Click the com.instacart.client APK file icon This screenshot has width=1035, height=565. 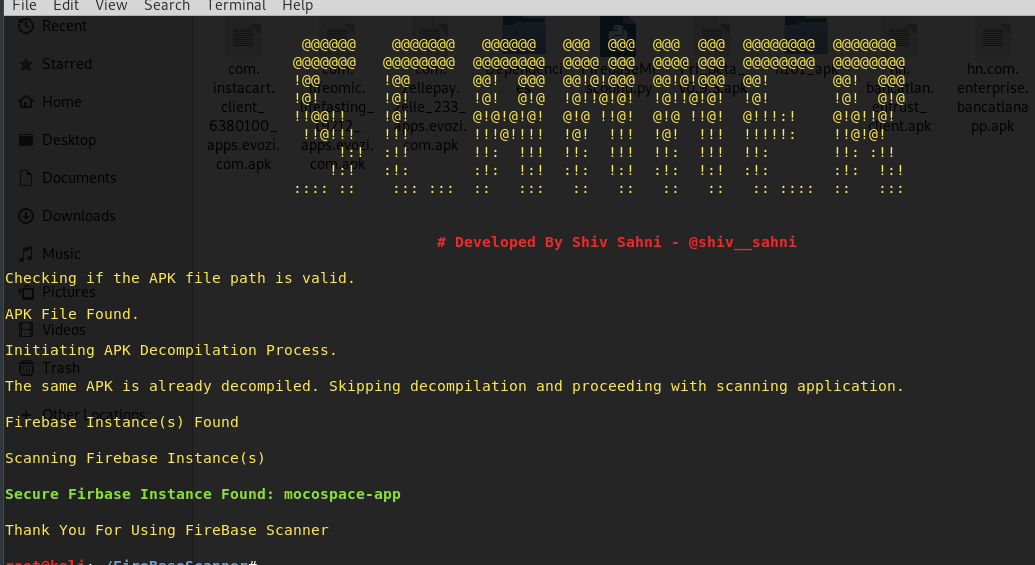243,38
